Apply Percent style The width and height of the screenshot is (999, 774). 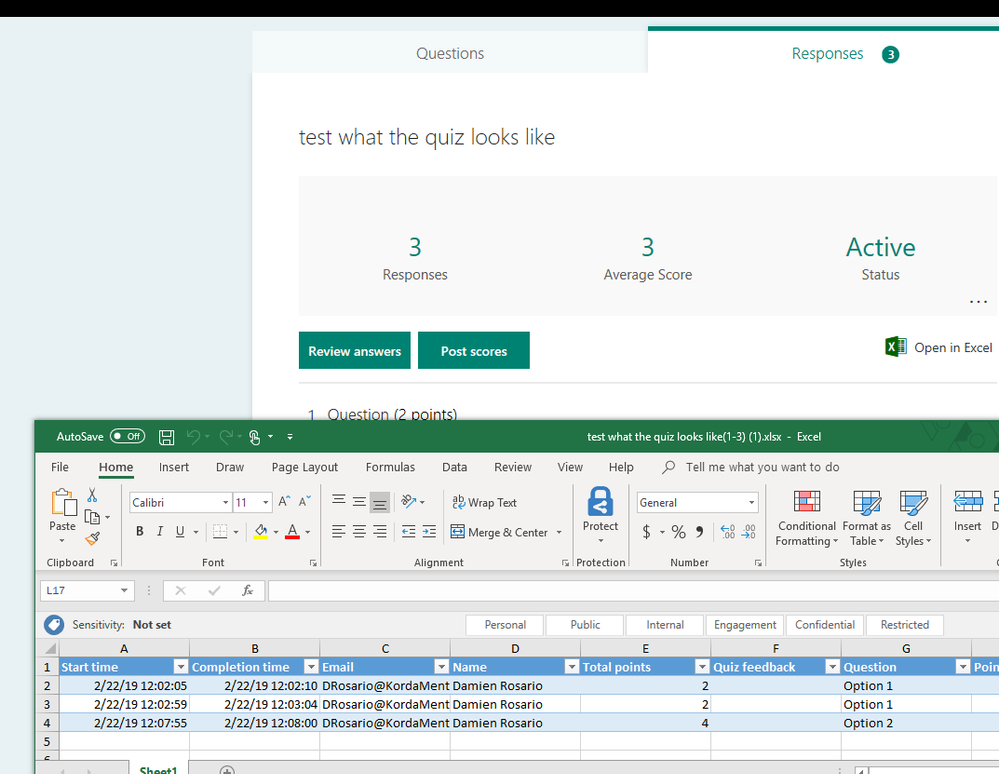[x=679, y=532]
